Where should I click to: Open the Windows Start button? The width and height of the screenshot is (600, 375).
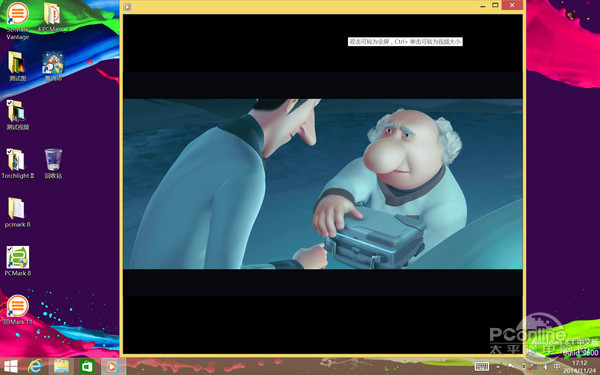point(10,367)
